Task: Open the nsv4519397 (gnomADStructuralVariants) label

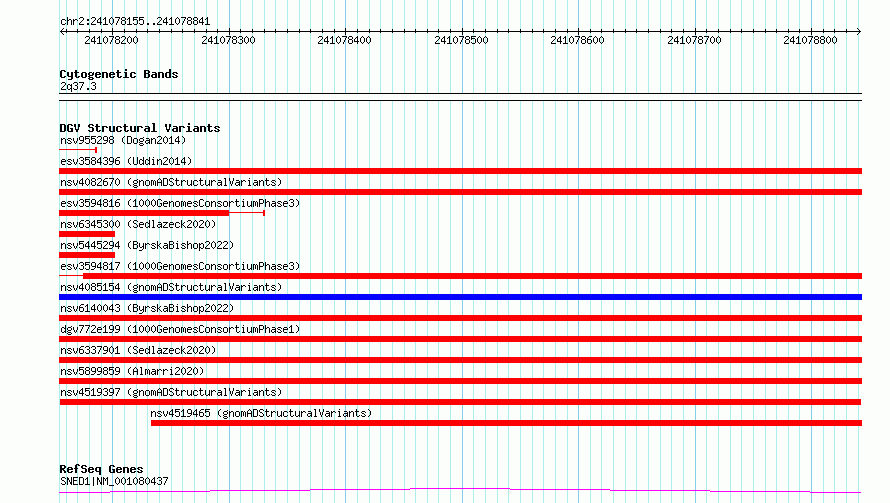Action: (171, 392)
